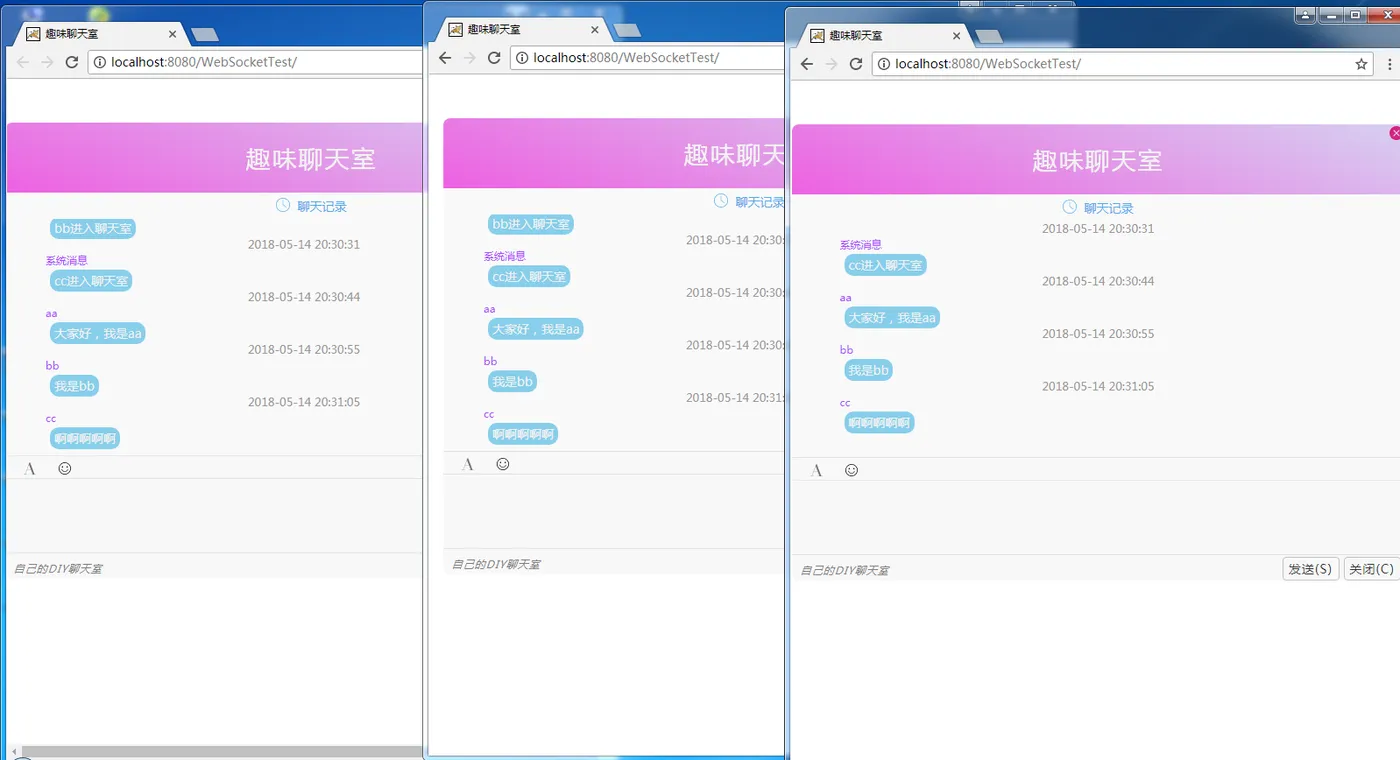The width and height of the screenshot is (1400, 760).
Task: Click the clock icon beside 聊天记录 in right window
Action: click(x=1070, y=207)
